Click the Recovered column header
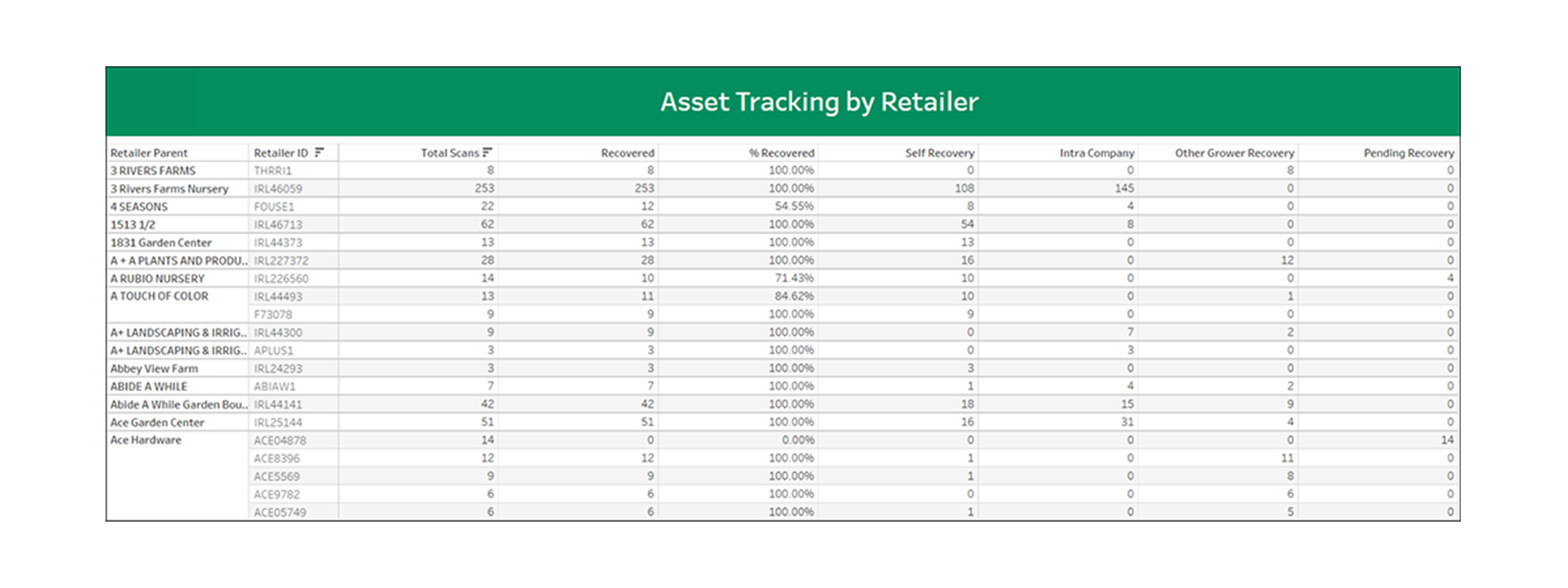Image resolution: width=1568 pixels, height=588 pixels. tap(627, 153)
